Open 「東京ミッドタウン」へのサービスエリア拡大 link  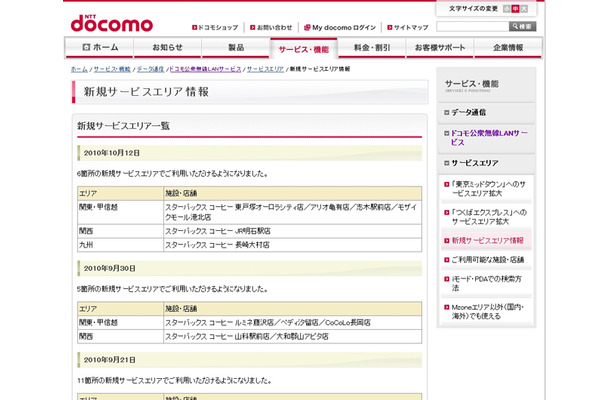point(488,189)
